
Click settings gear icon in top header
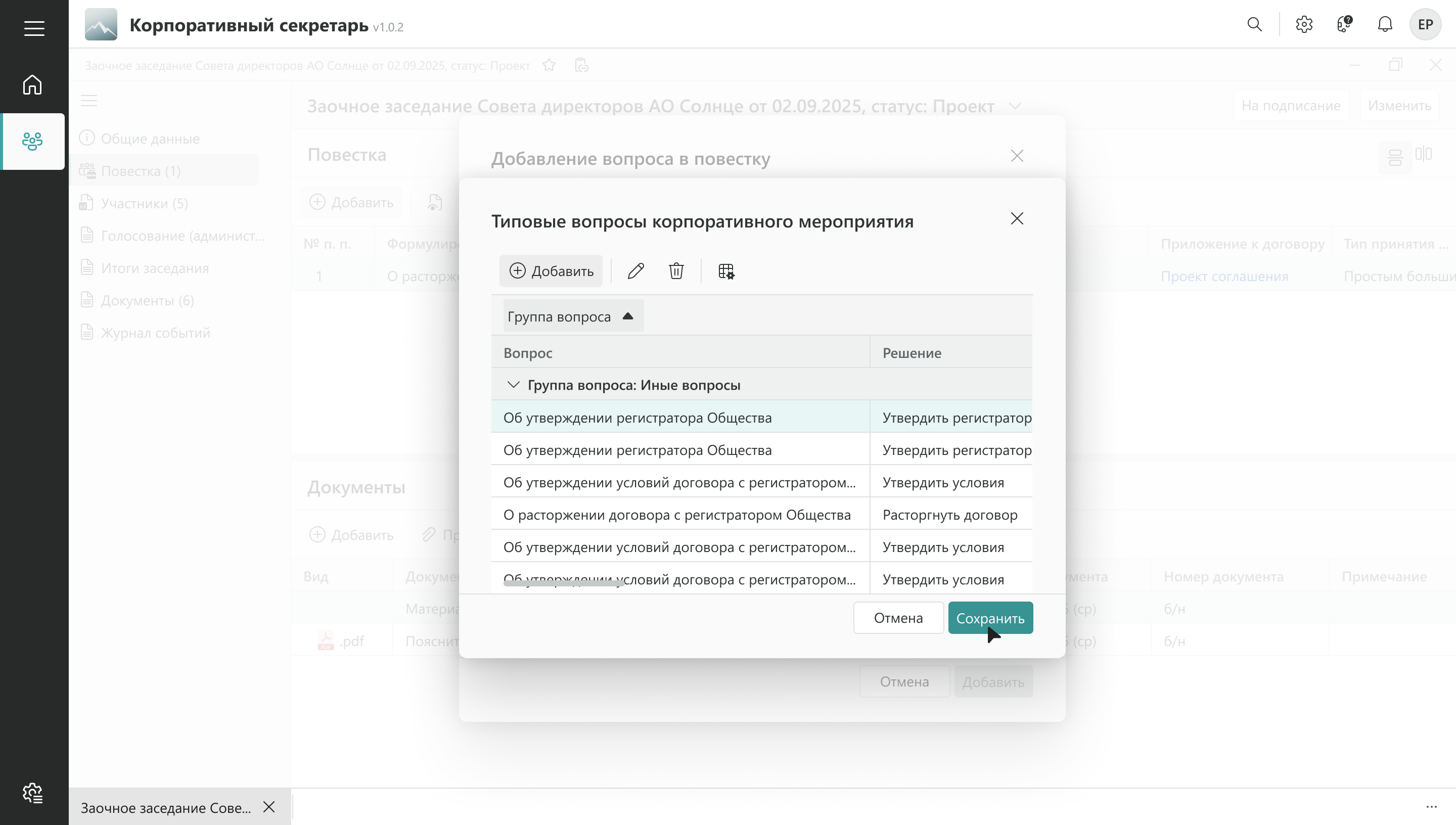(1304, 24)
